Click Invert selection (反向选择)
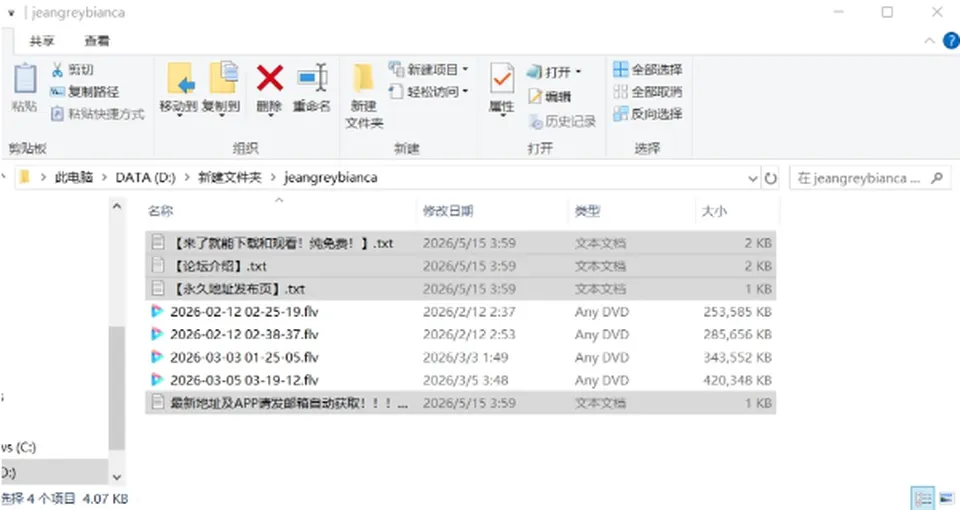Viewport: 960px width, 510px height. tap(647, 114)
